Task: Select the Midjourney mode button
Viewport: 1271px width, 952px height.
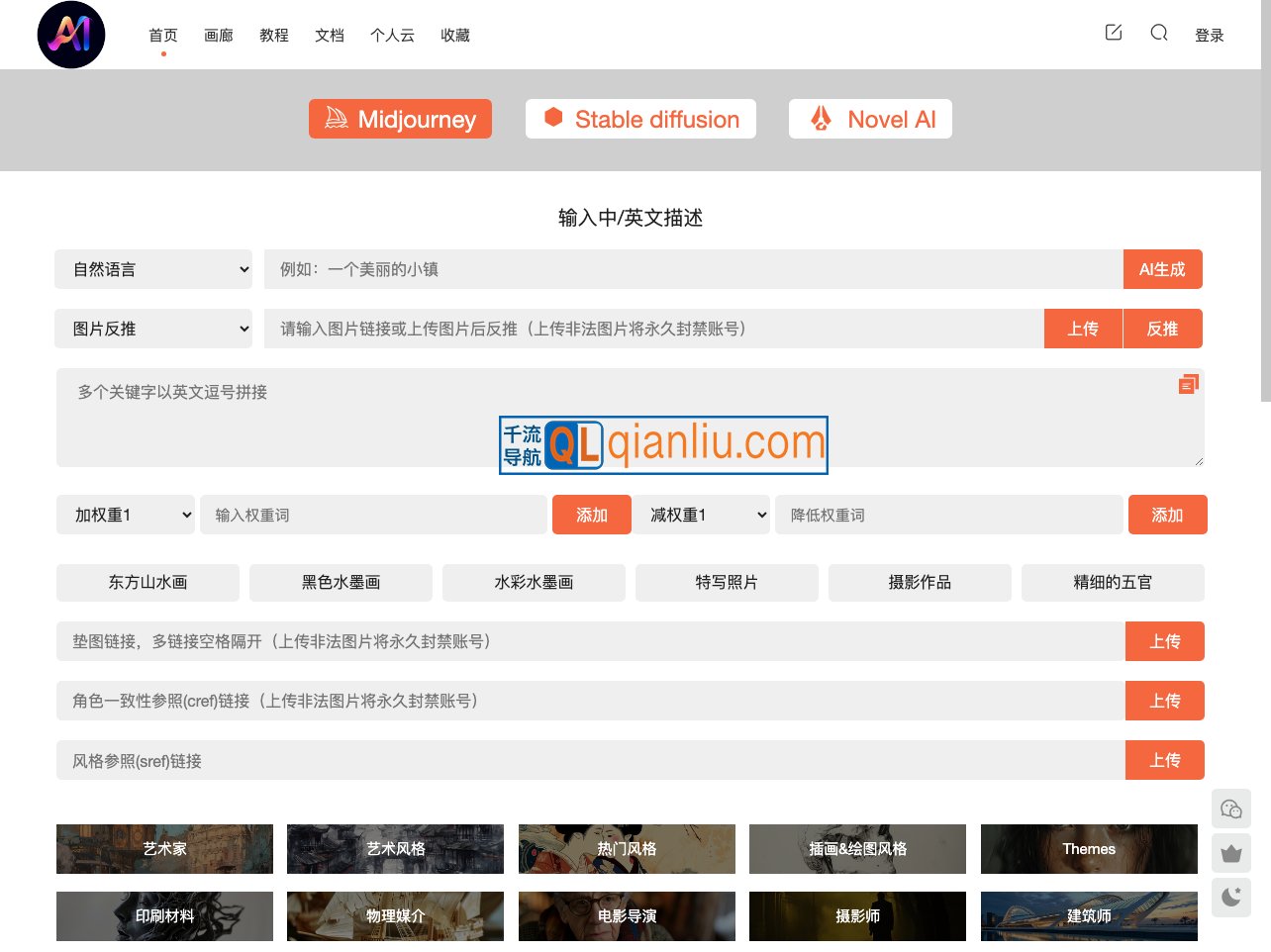Action: [400, 119]
